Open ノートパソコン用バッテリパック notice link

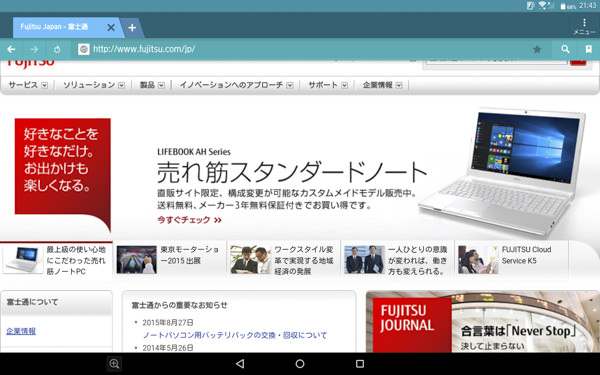(x=235, y=335)
